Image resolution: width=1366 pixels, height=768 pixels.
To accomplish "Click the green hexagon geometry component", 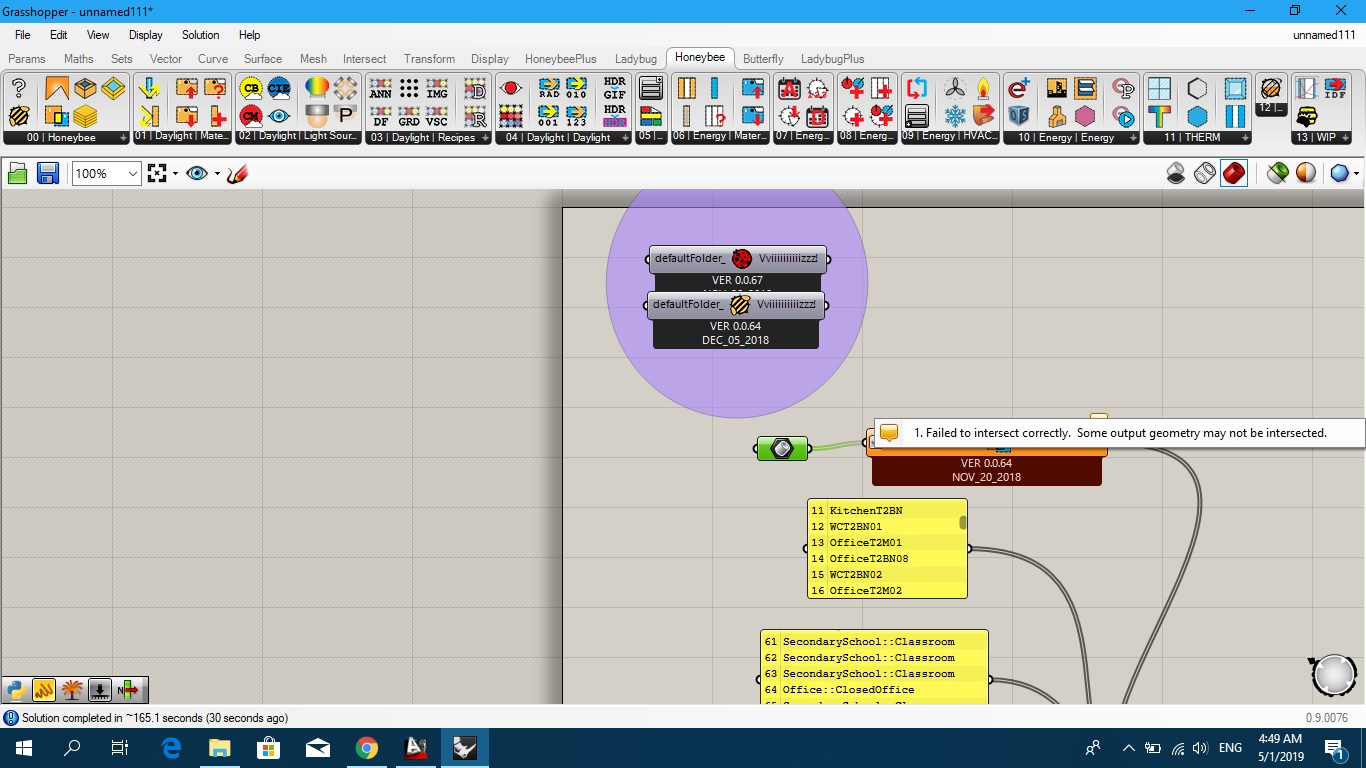I will tap(783, 449).
